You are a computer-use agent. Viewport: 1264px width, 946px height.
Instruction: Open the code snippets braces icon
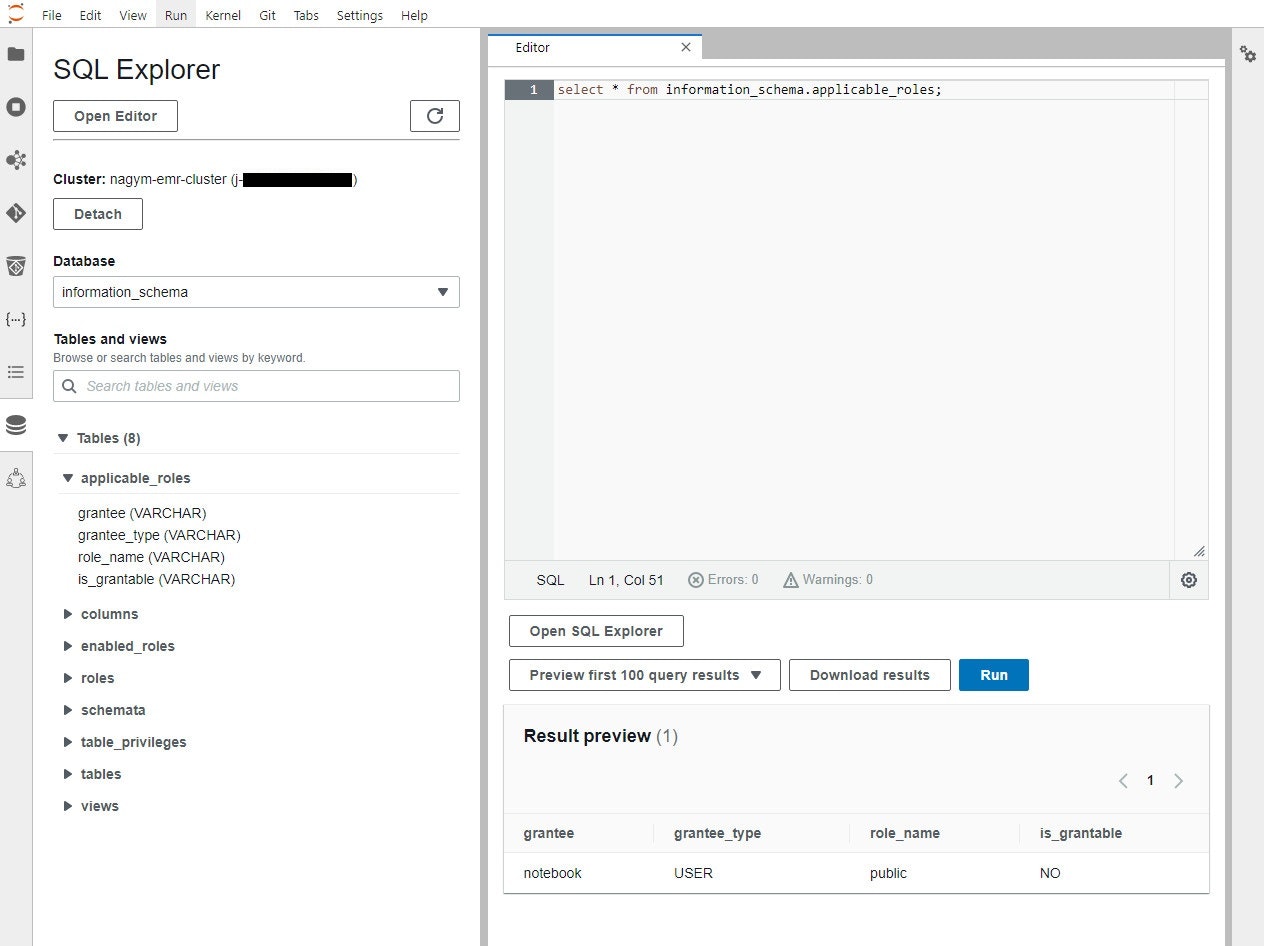click(16, 319)
